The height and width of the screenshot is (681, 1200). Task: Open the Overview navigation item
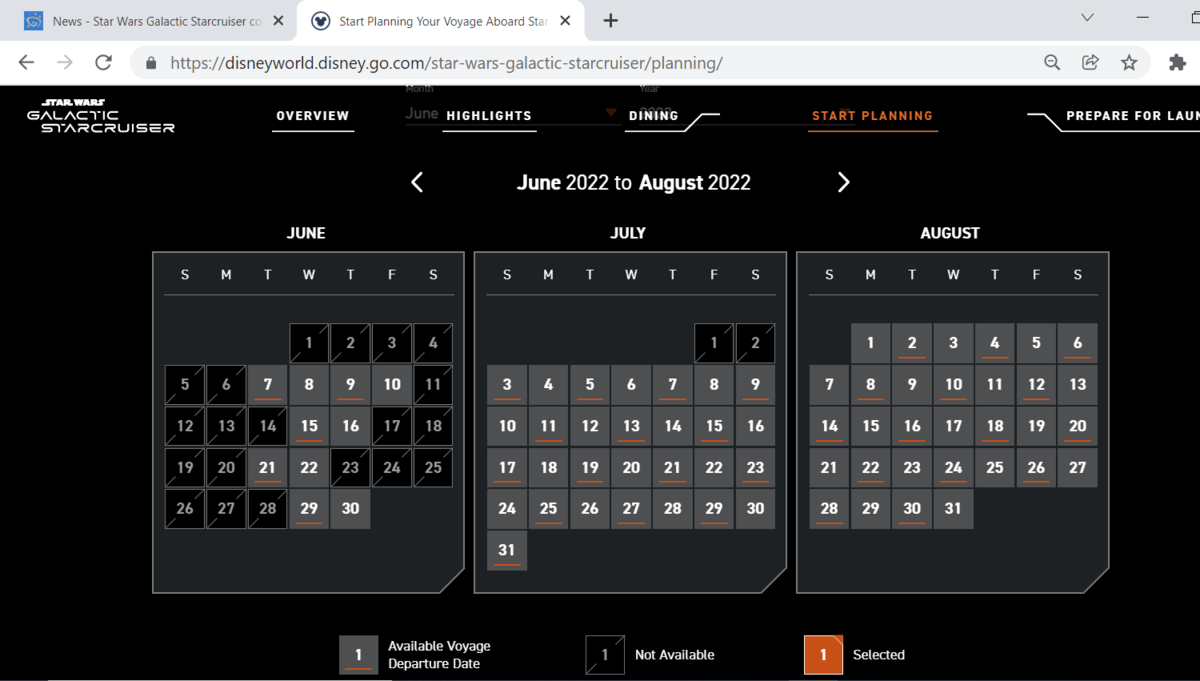tap(313, 116)
